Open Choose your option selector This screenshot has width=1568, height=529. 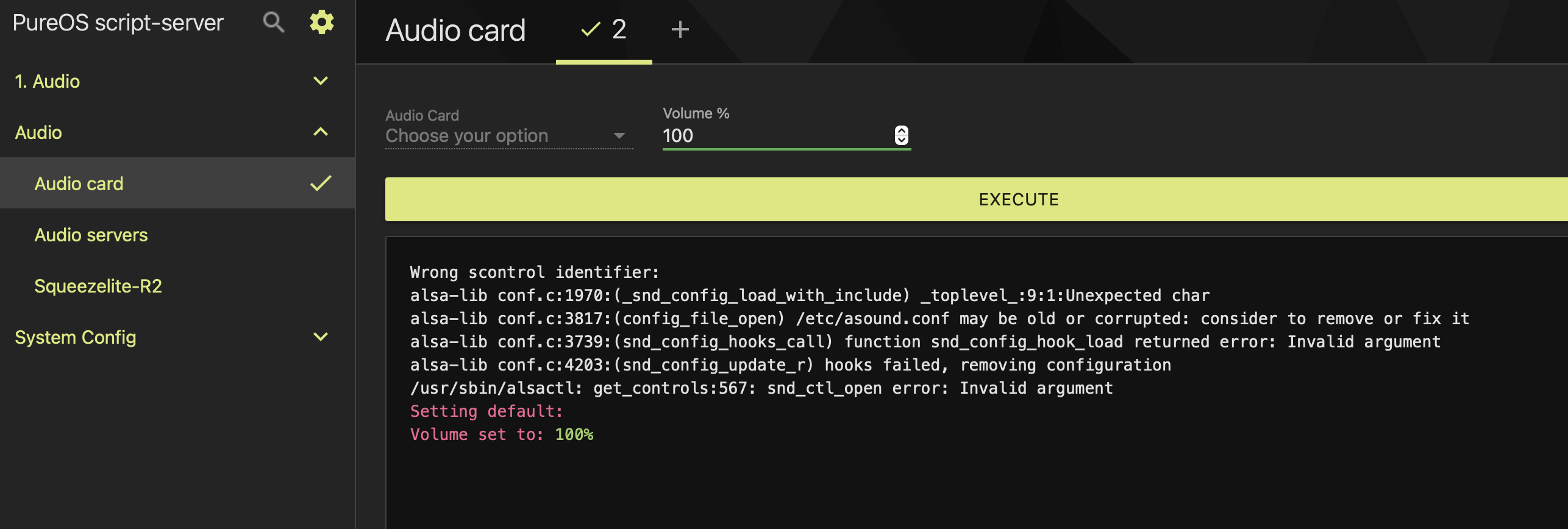click(509, 136)
